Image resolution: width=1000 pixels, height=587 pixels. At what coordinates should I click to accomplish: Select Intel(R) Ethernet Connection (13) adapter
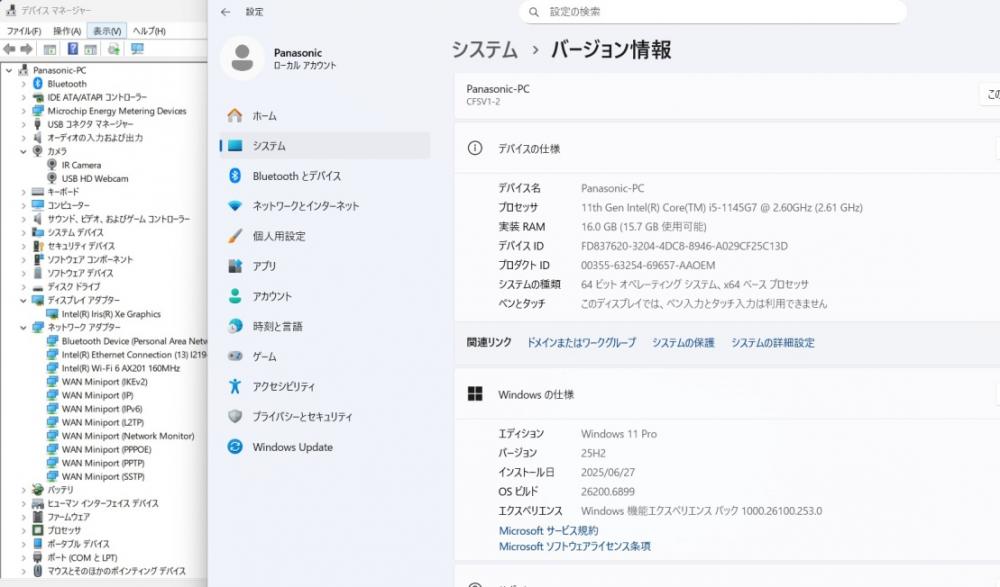tap(134, 355)
